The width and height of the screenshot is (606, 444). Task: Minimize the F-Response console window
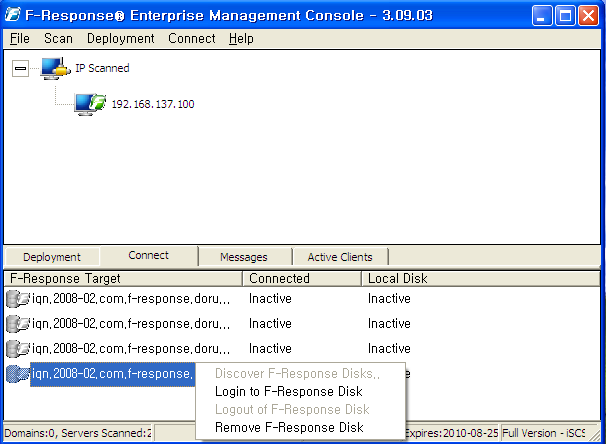pyautogui.click(x=542, y=16)
